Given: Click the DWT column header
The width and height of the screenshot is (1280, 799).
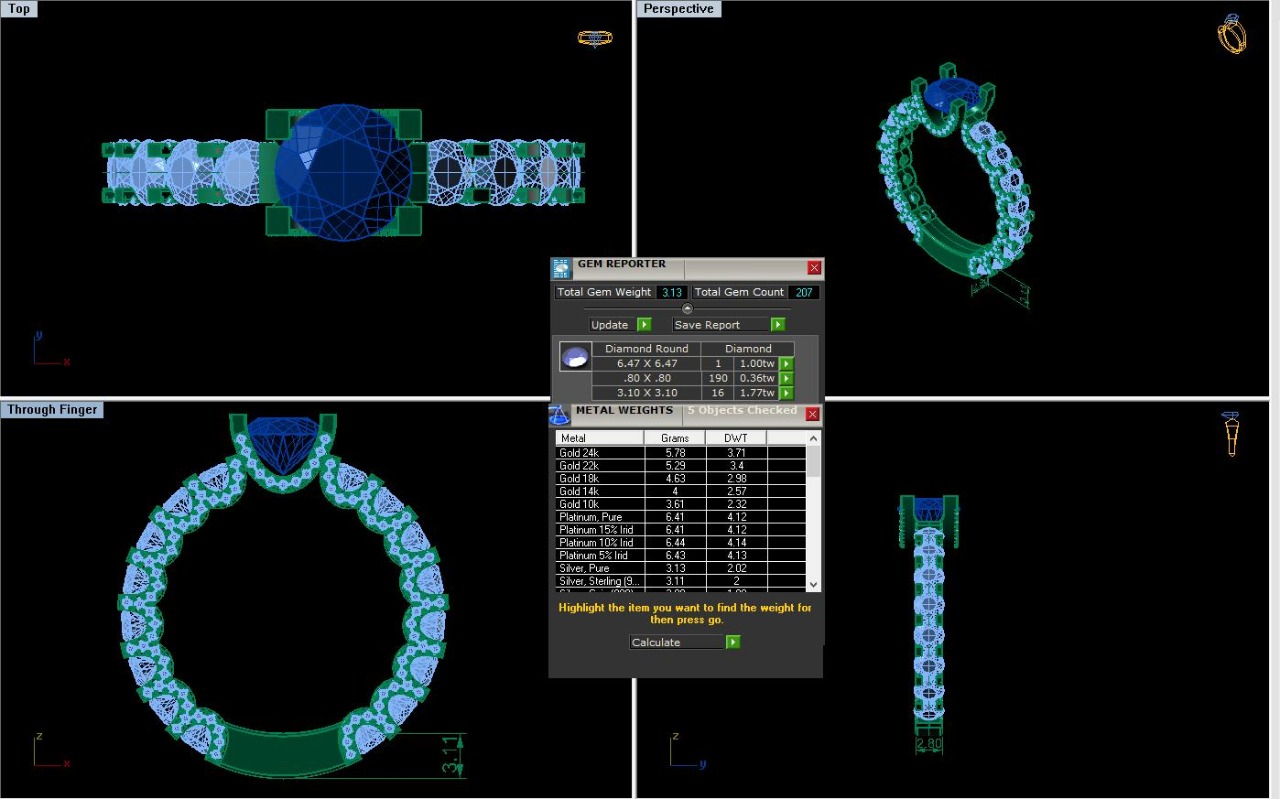Looking at the screenshot, I should (x=735, y=438).
